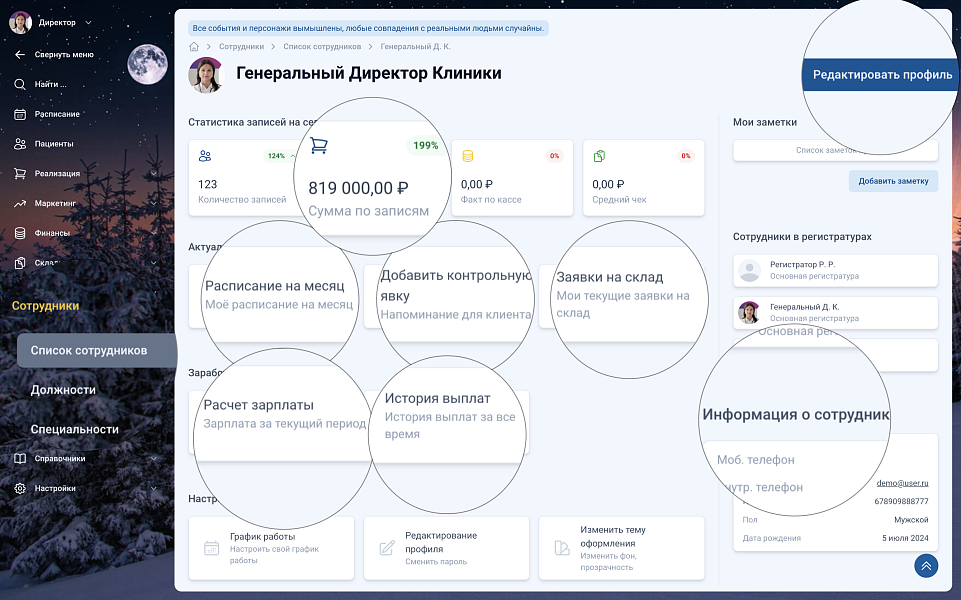Open Должности in the sidebar submenu
This screenshot has height=600, width=961.
63,390
